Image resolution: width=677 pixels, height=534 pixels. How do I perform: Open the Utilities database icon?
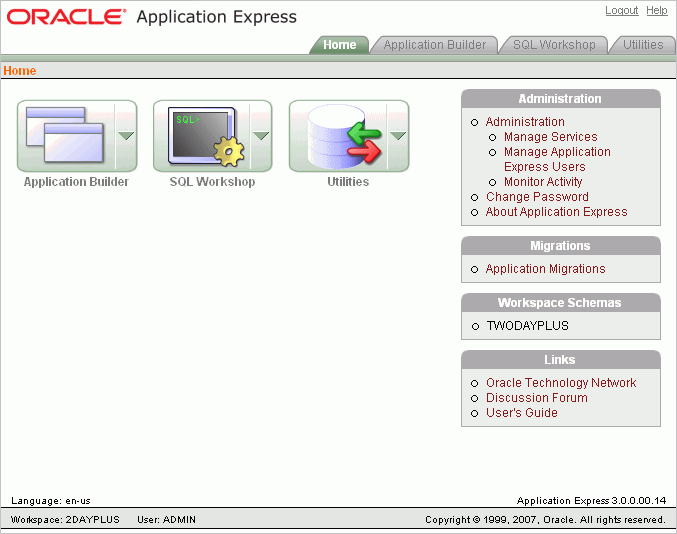point(337,136)
